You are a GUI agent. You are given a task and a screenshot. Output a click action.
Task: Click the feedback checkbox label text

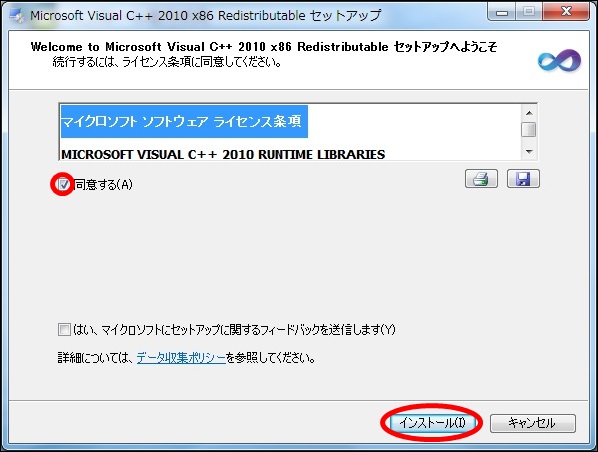click(x=234, y=329)
